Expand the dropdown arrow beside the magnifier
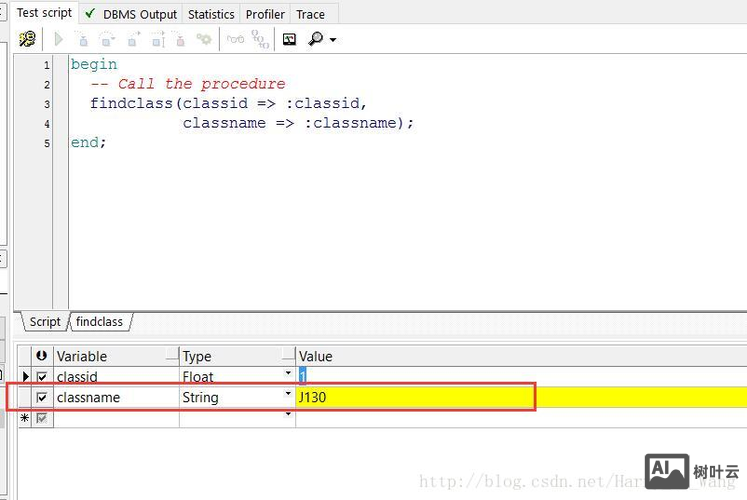 333,40
